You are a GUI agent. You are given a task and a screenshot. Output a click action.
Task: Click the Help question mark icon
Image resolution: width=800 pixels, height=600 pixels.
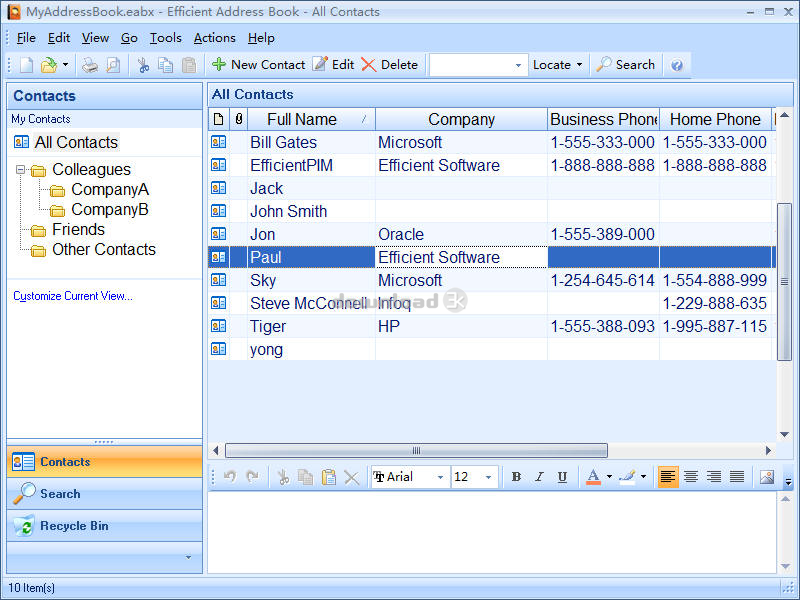pos(677,65)
